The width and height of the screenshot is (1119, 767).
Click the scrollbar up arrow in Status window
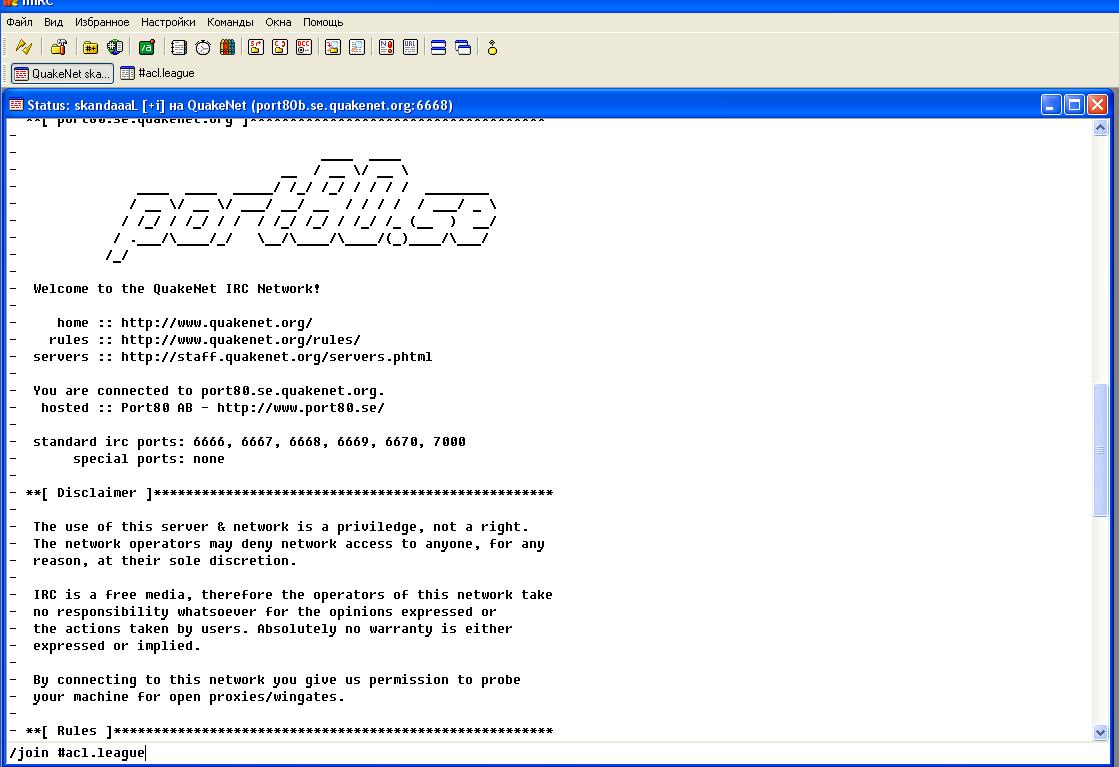coord(1100,128)
